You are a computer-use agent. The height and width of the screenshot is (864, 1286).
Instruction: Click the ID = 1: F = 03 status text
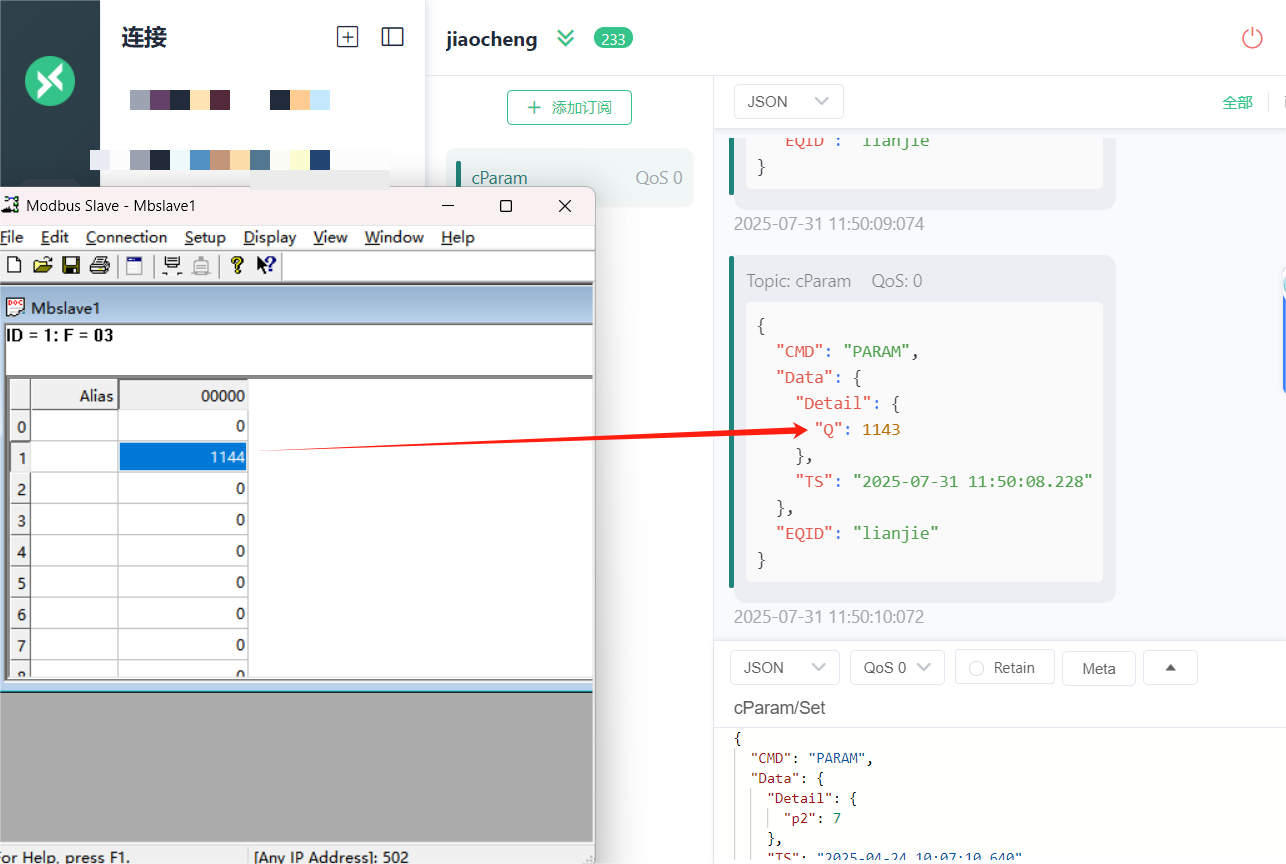60,335
